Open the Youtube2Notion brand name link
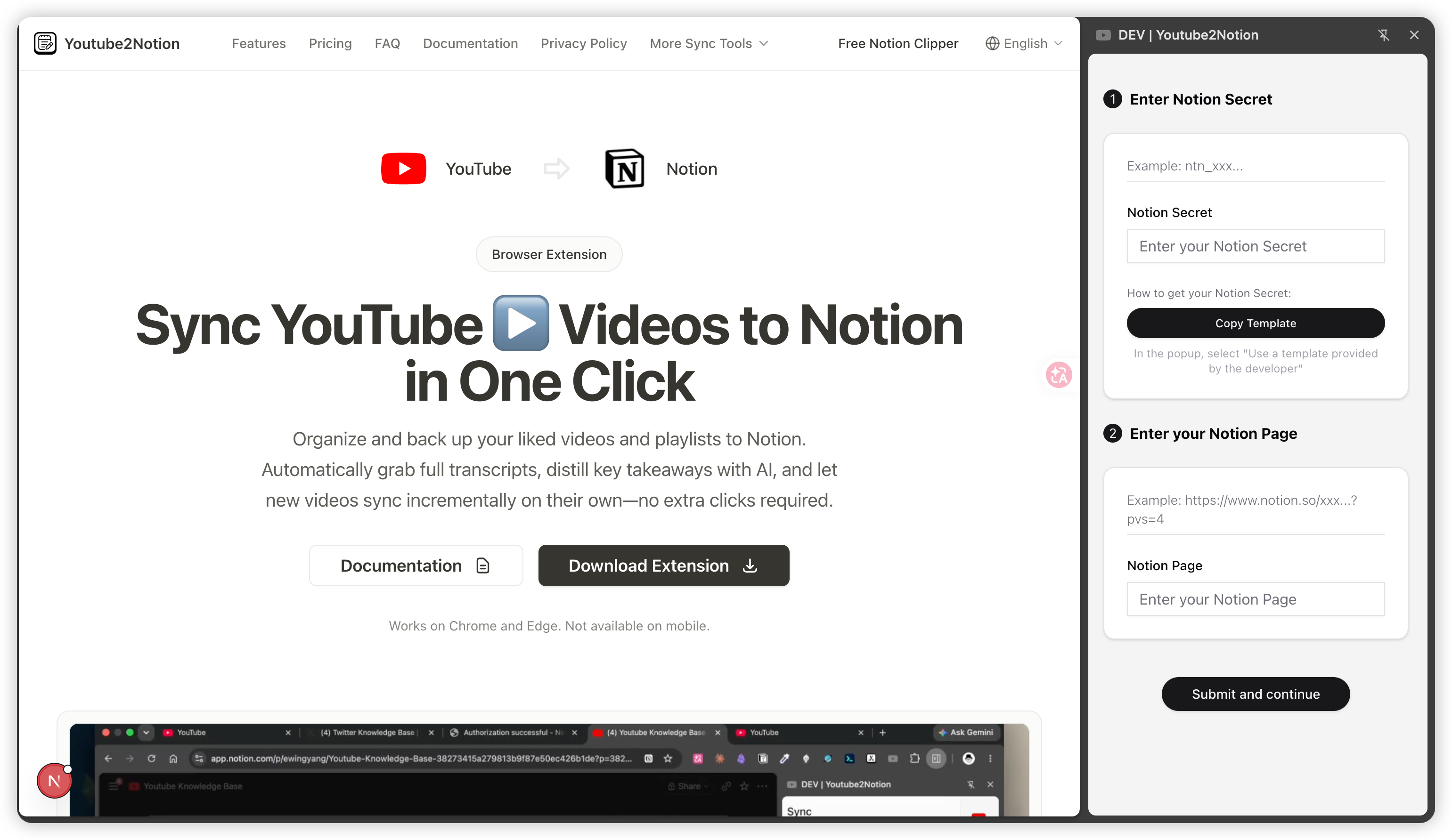Viewport: 1452px width, 840px height. (x=122, y=43)
